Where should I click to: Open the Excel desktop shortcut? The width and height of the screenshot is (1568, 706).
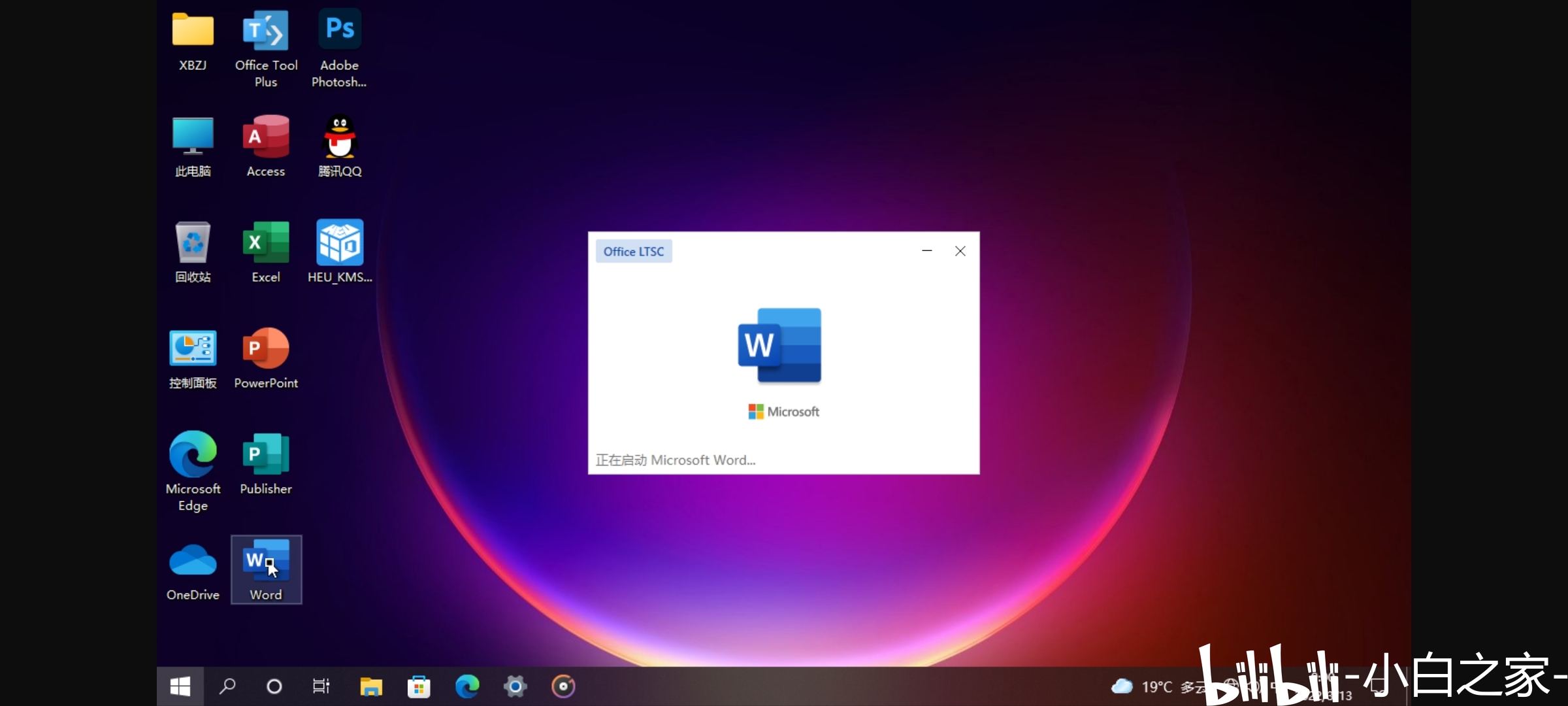click(265, 242)
